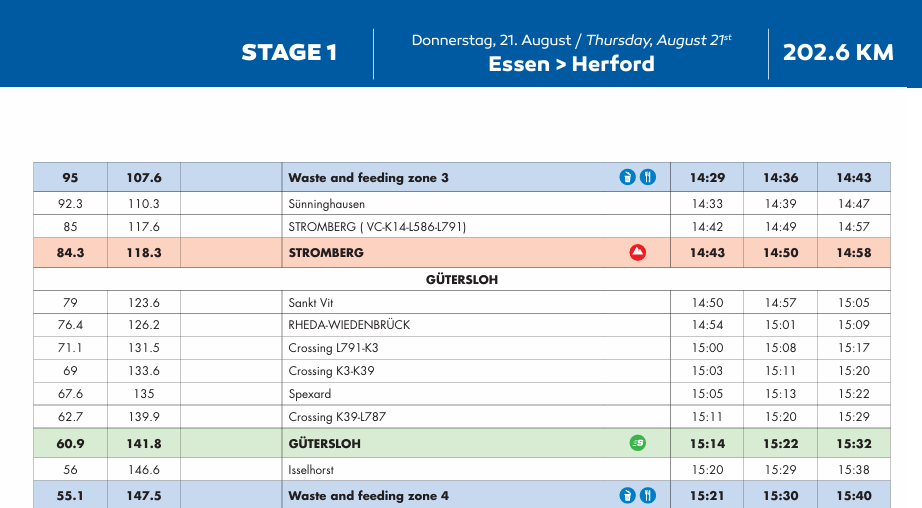Click the STROMBERG ( VC-K14-L586-L791) entry
Screen dimensions: 922x508
pos(377,227)
